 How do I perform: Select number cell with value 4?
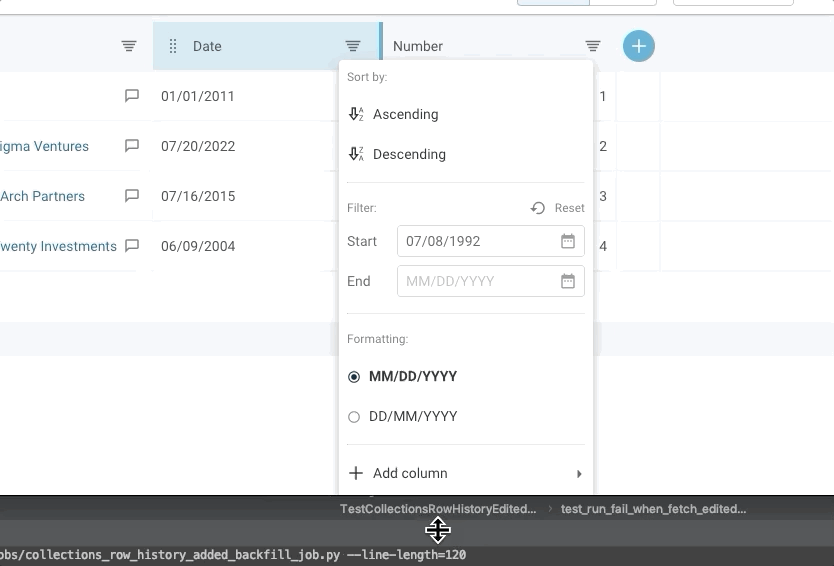pos(603,246)
